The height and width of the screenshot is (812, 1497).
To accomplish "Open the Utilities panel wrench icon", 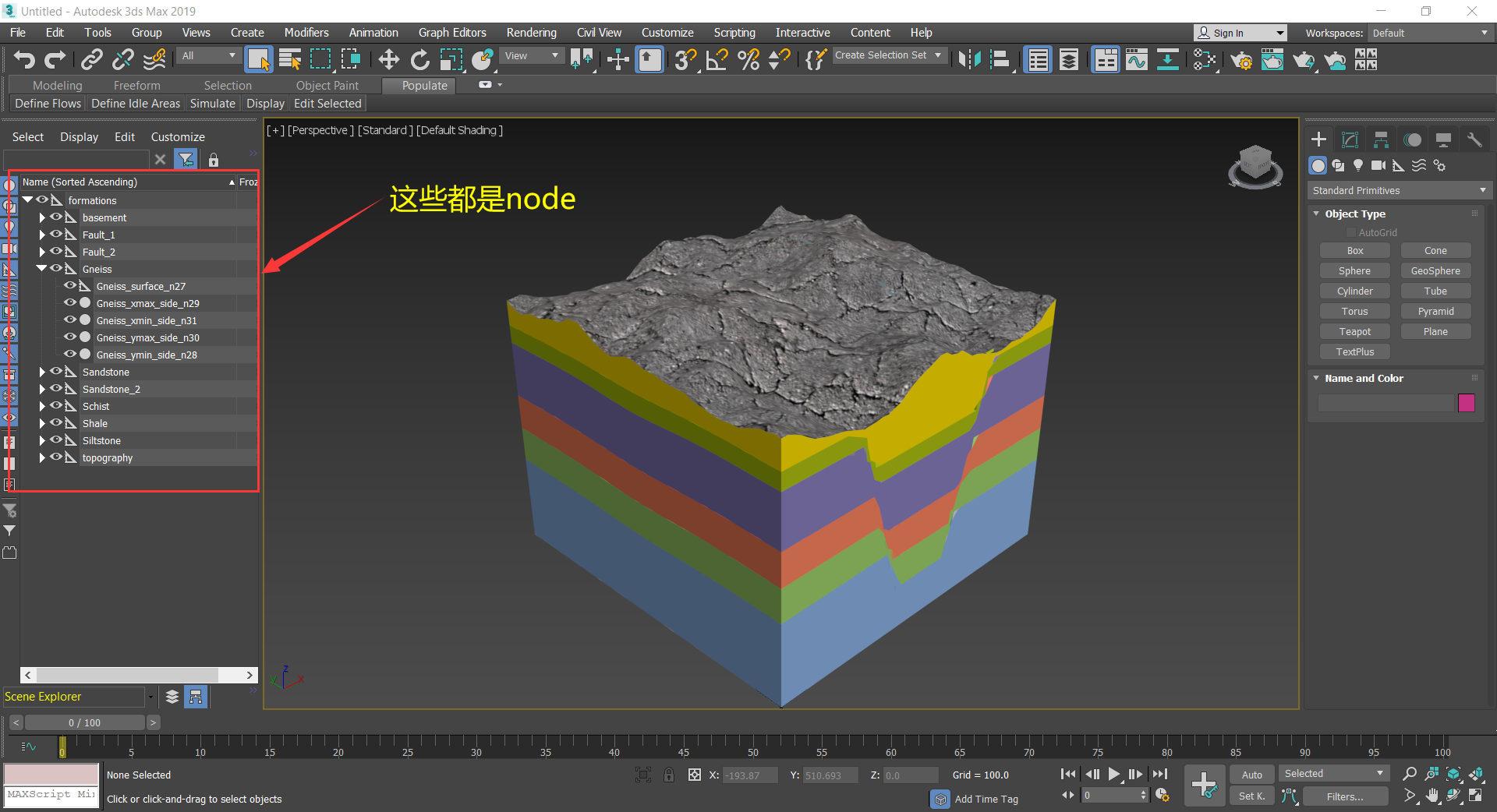I will pyautogui.click(x=1474, y=139).
